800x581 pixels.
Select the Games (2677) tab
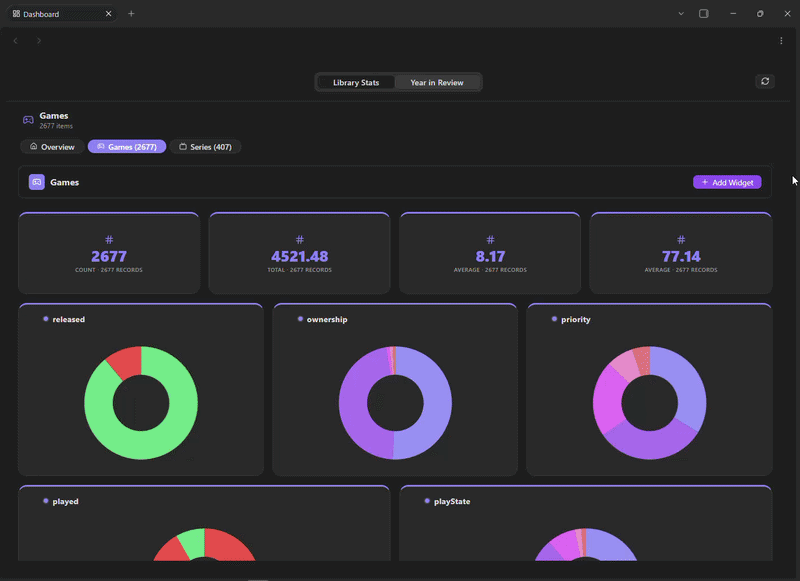[x=127, y=147]
